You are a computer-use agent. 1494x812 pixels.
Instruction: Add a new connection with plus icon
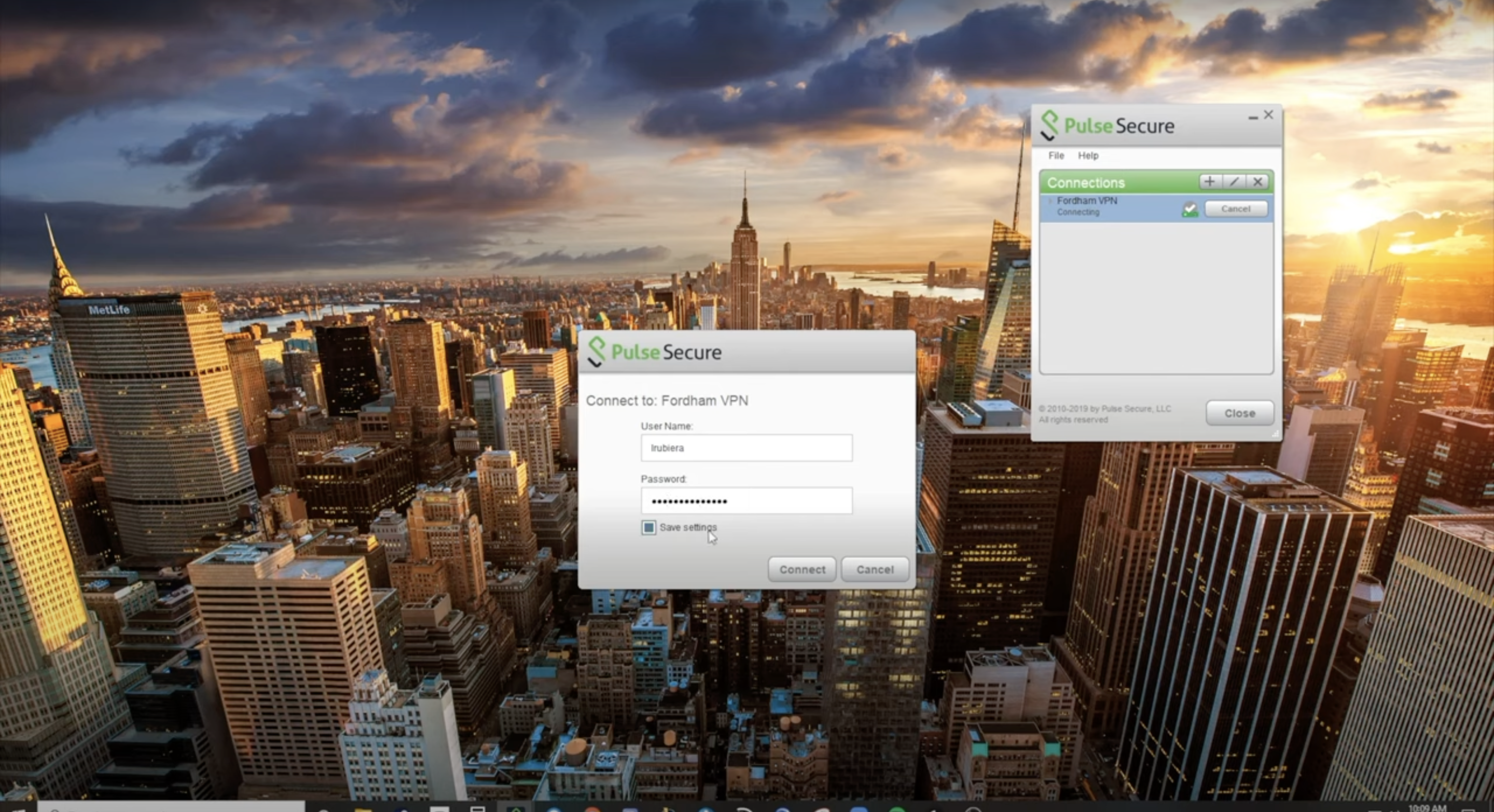pos(1209,182)
